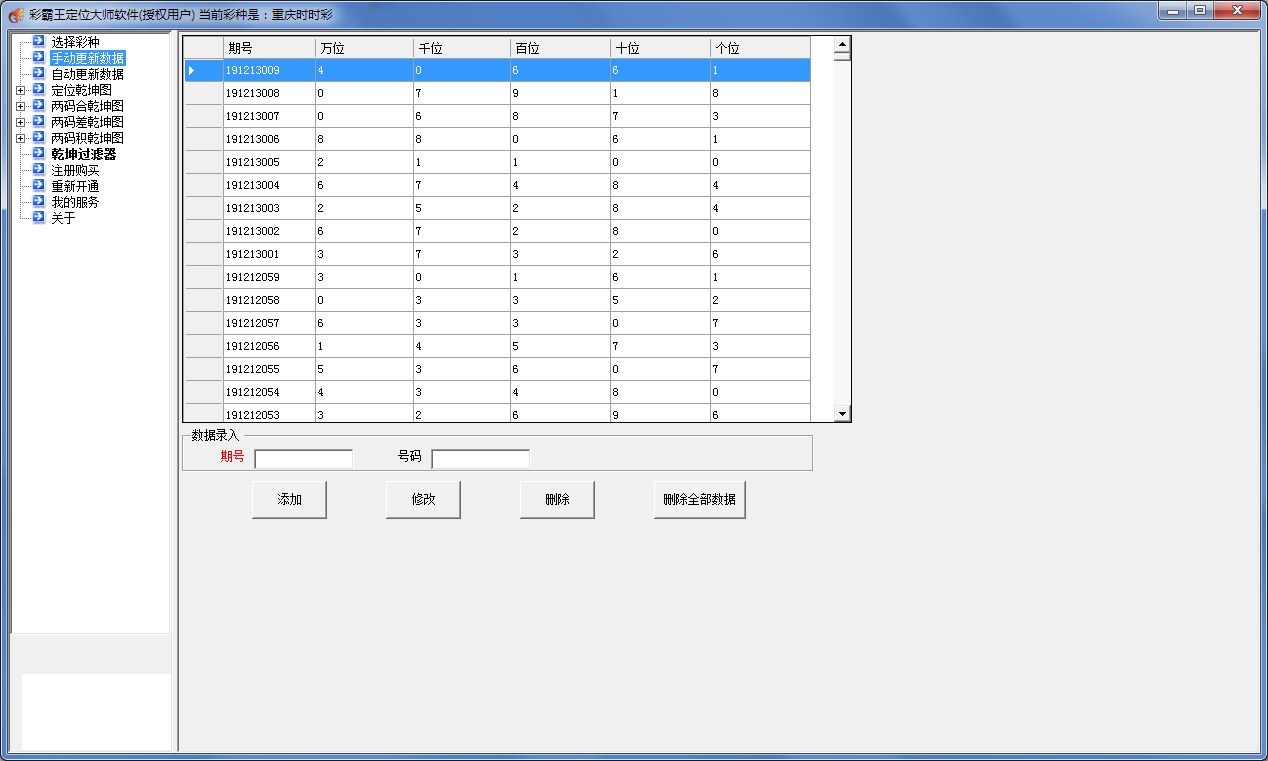Expand the 定位乾坤图 tree node
Screen dimensions: 1268x761
pyautogui.click(x=20, y=90)
